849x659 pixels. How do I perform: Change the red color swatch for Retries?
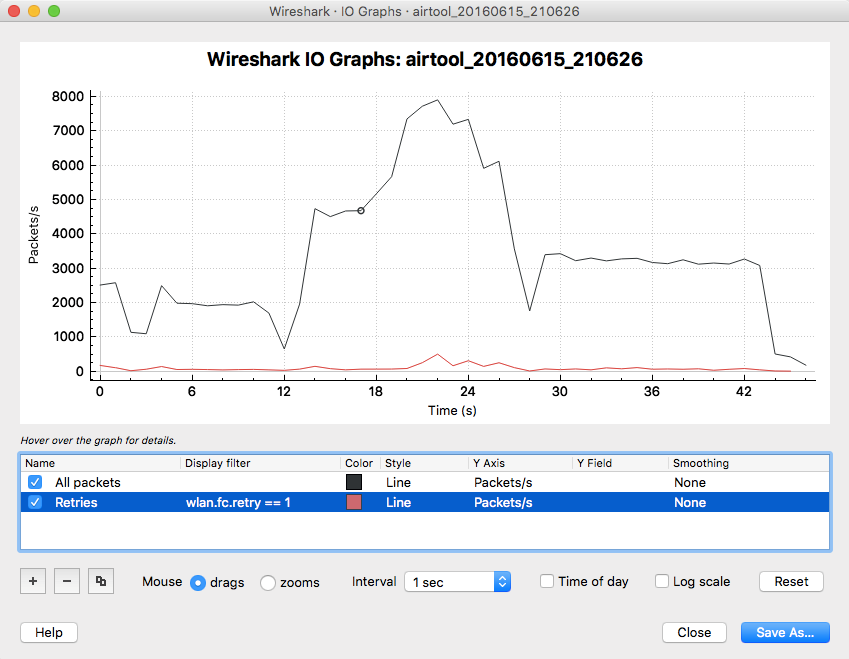[355, 502]
